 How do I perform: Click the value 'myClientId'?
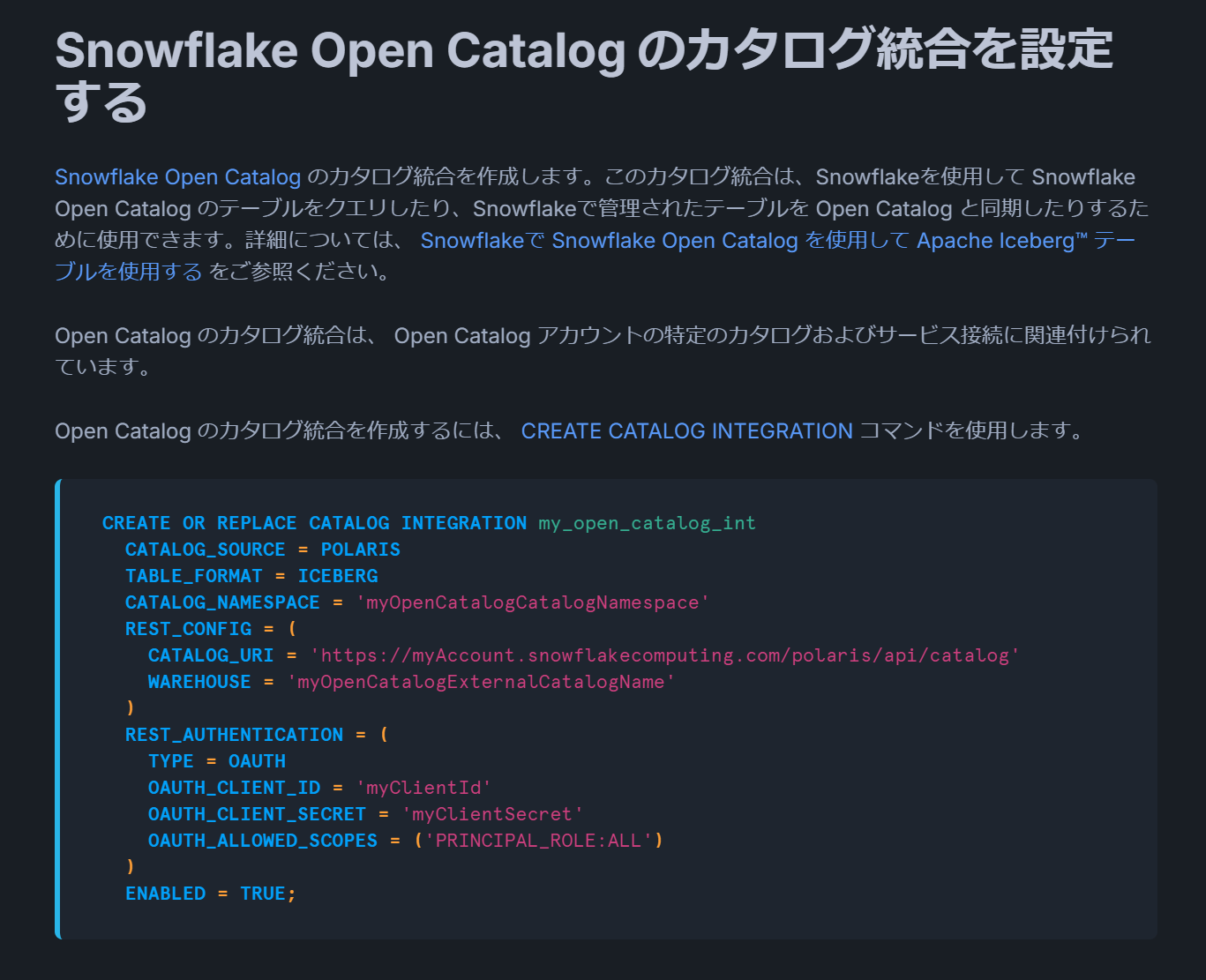point(423,788)
